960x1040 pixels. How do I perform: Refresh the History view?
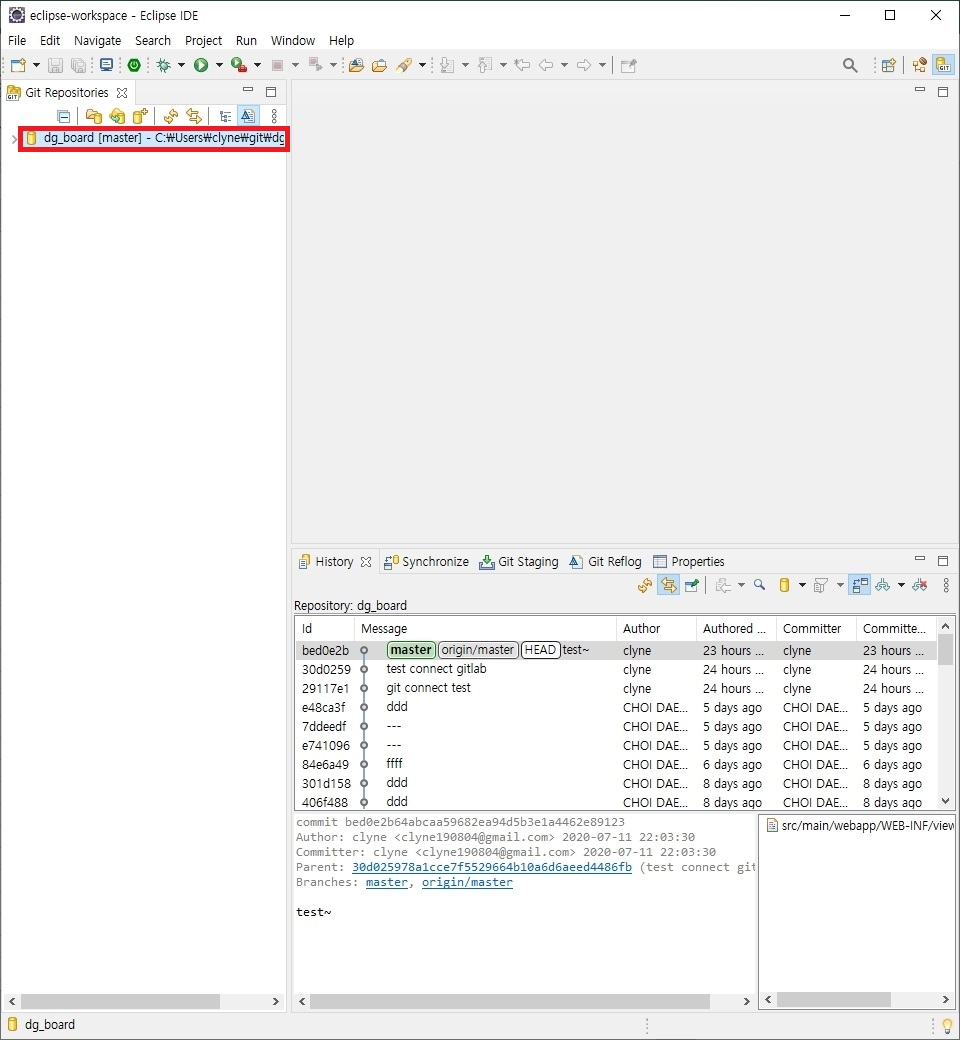click(x=645, y=586)
